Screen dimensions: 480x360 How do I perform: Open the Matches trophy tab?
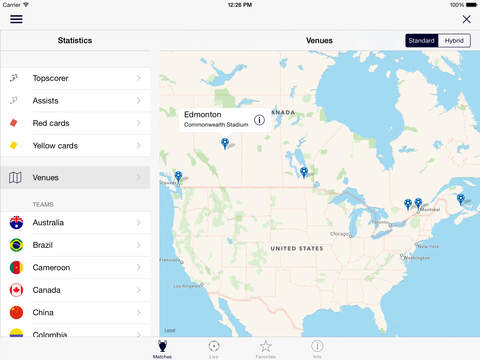pyautogui.click(x=162, y=349)
